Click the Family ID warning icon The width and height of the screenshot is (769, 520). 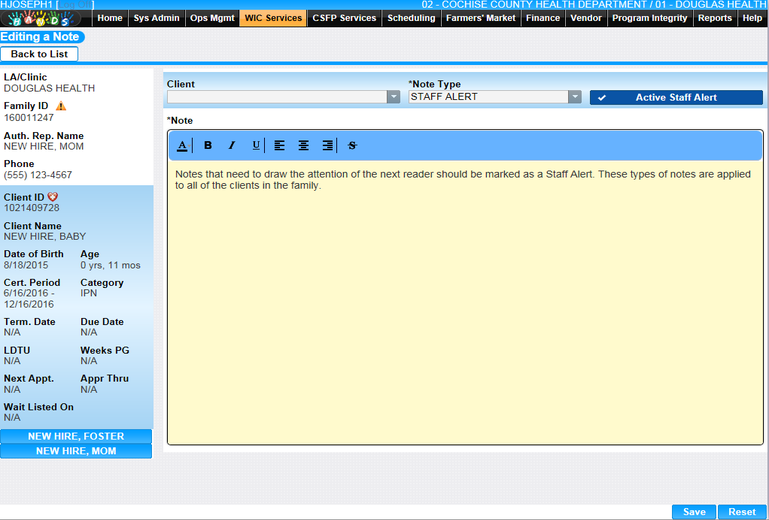coord(61,105)
